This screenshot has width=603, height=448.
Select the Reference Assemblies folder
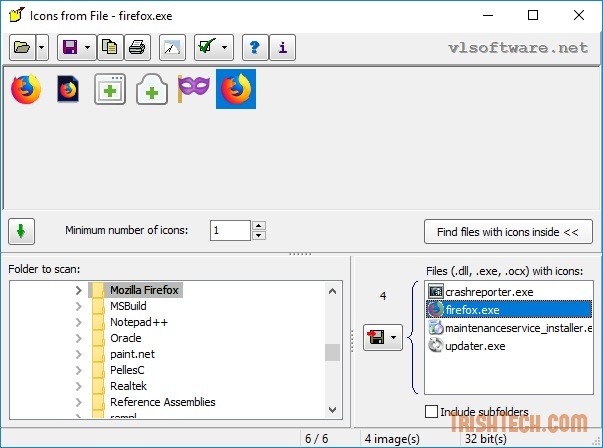(x=163, y=402)
